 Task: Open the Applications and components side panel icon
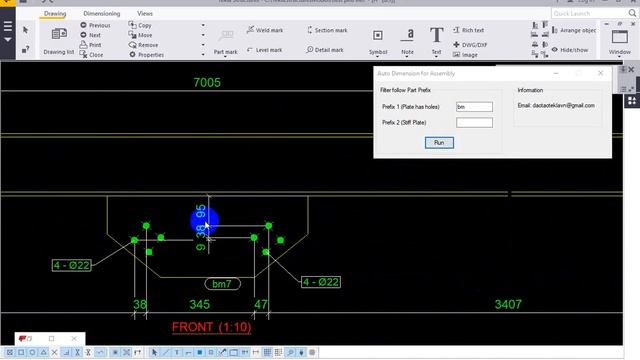click(x=632, y=100)
